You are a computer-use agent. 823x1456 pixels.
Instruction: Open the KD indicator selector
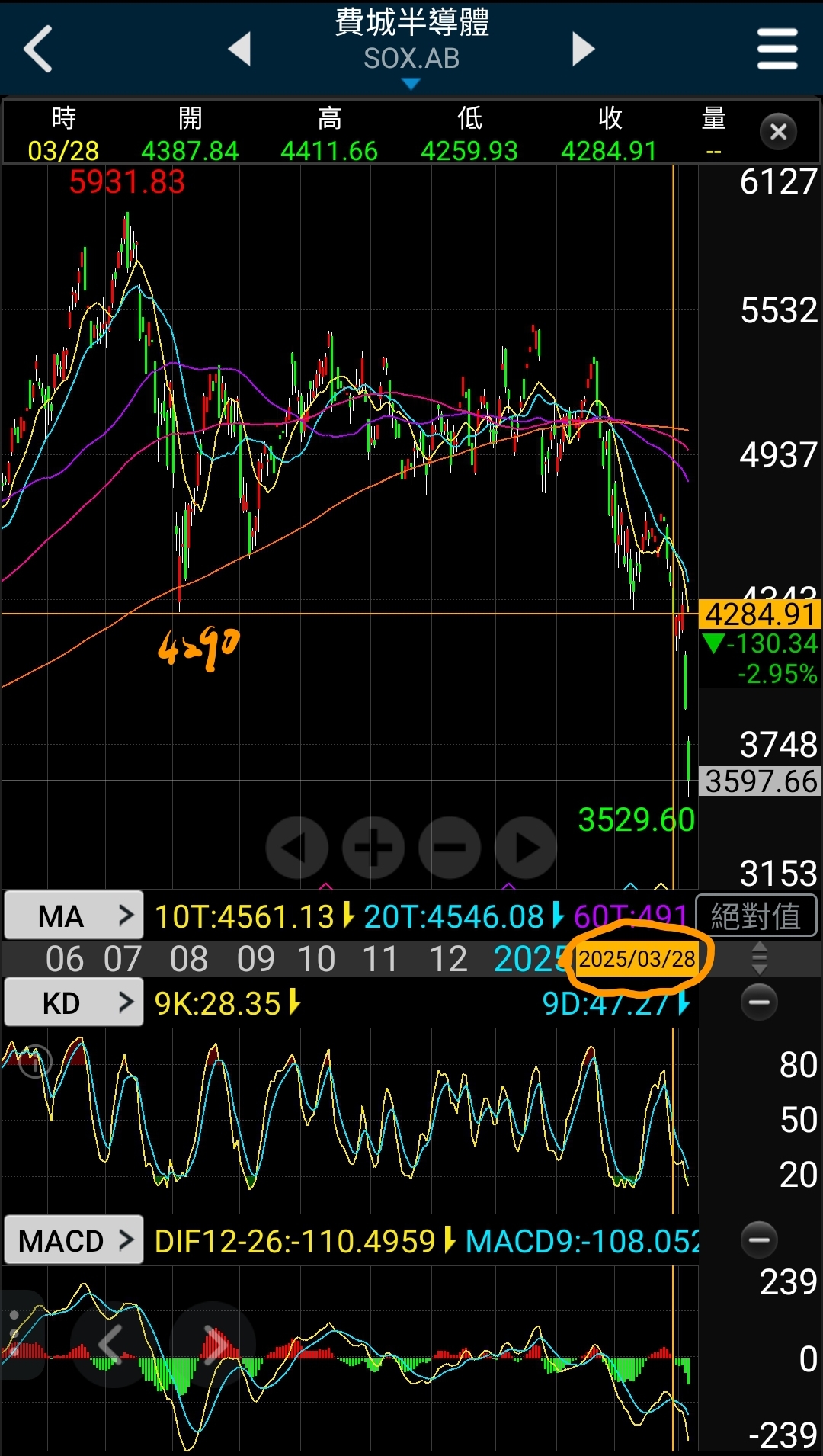(x=74, y=1002)
